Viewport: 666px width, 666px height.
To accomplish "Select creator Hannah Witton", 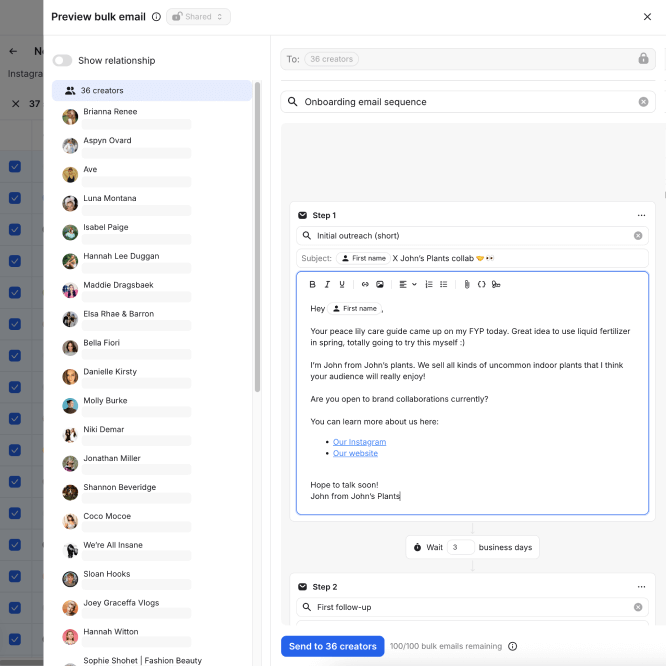I will [152, 637].
